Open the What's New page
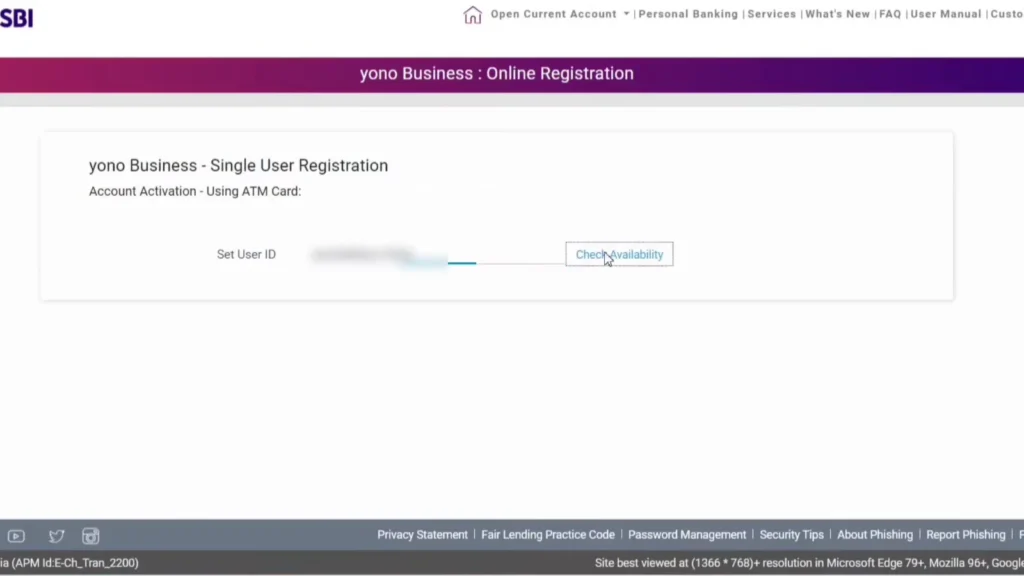1024x576 pixels. [837, 14]
